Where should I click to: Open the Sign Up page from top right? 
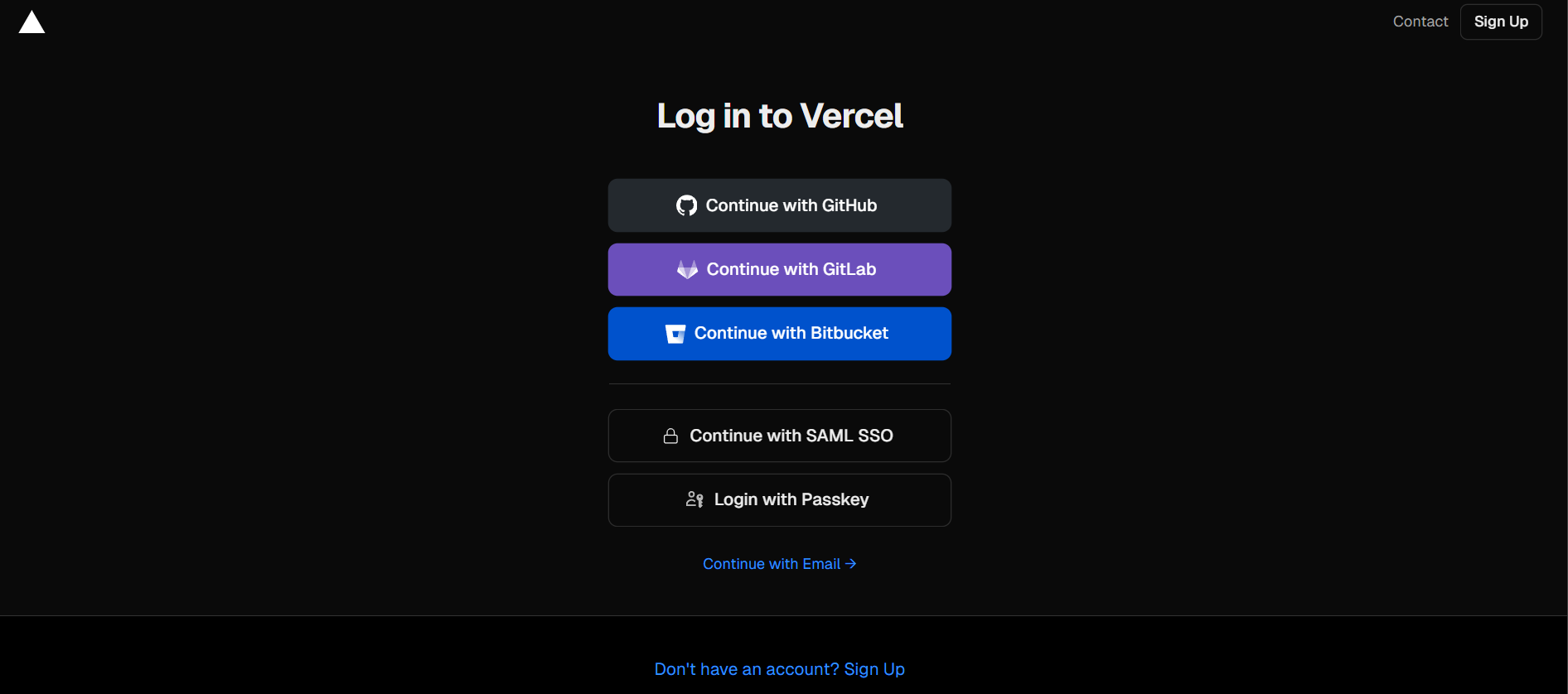(1500, 22)
